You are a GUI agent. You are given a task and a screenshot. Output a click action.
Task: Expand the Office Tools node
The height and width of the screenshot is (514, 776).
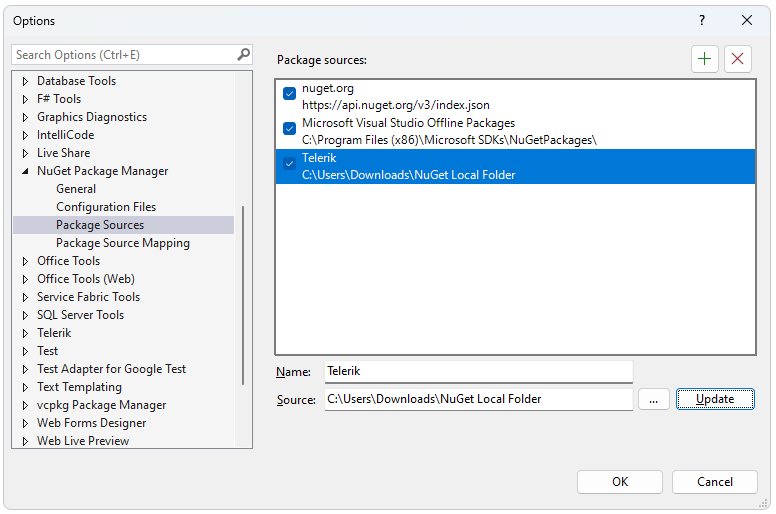pyautogui.click(x=25, y=261)
